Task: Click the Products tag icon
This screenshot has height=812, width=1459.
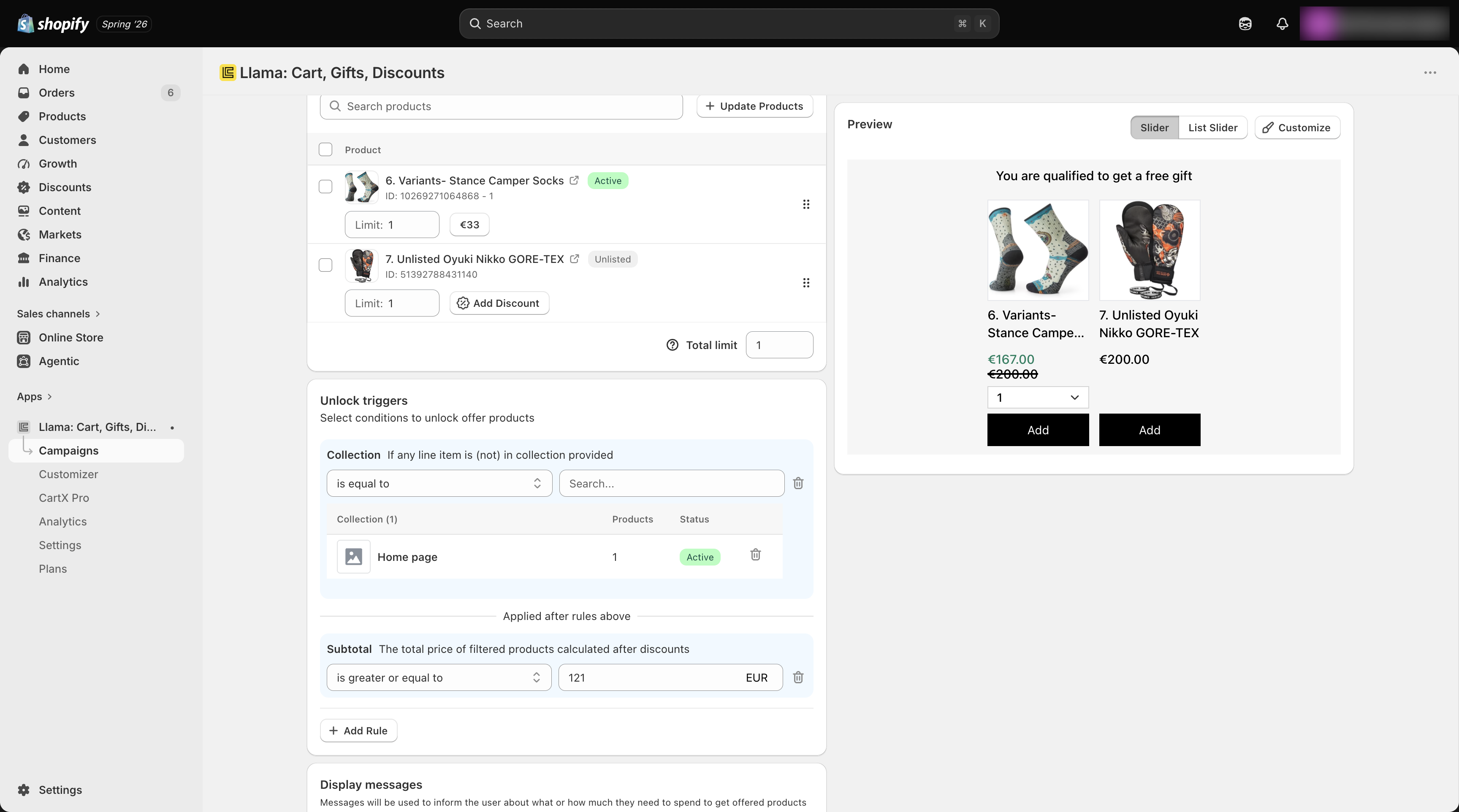Action: 24,116
